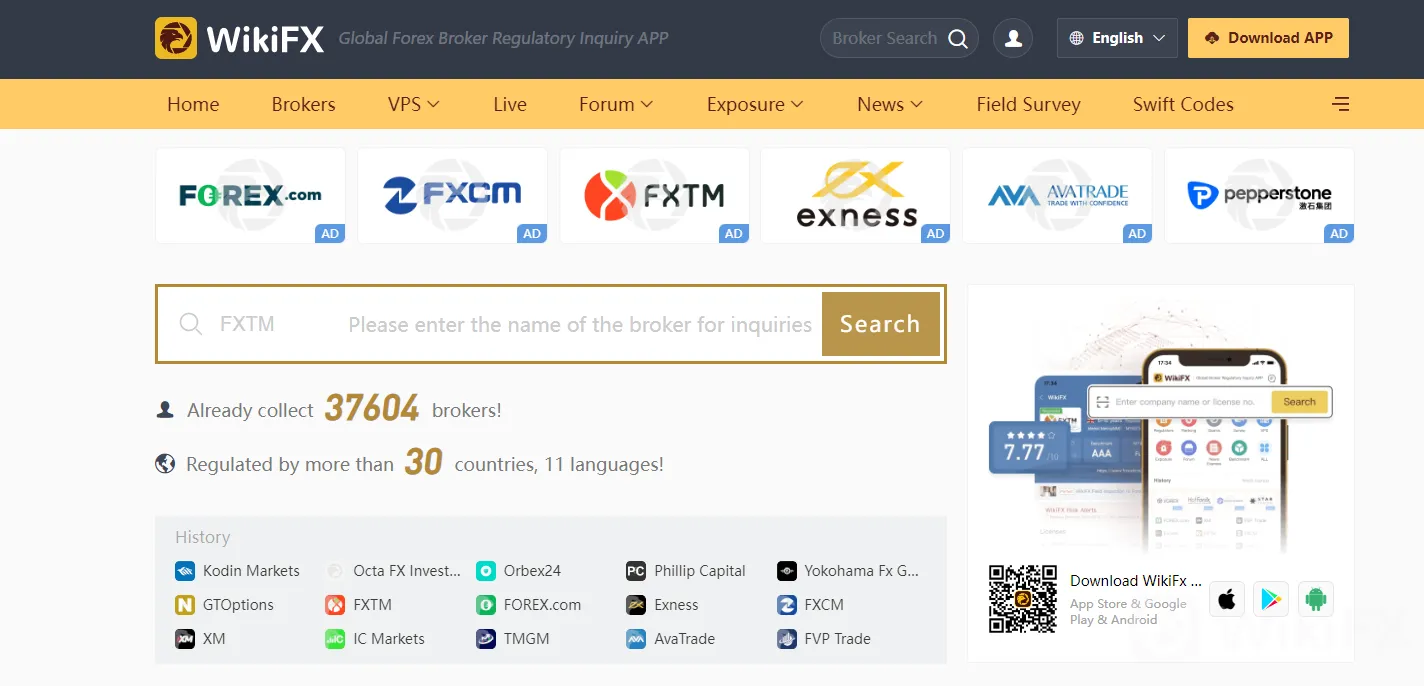Open the Swift Codes page
1424x686 pixels.
(x=1183, y=104)
